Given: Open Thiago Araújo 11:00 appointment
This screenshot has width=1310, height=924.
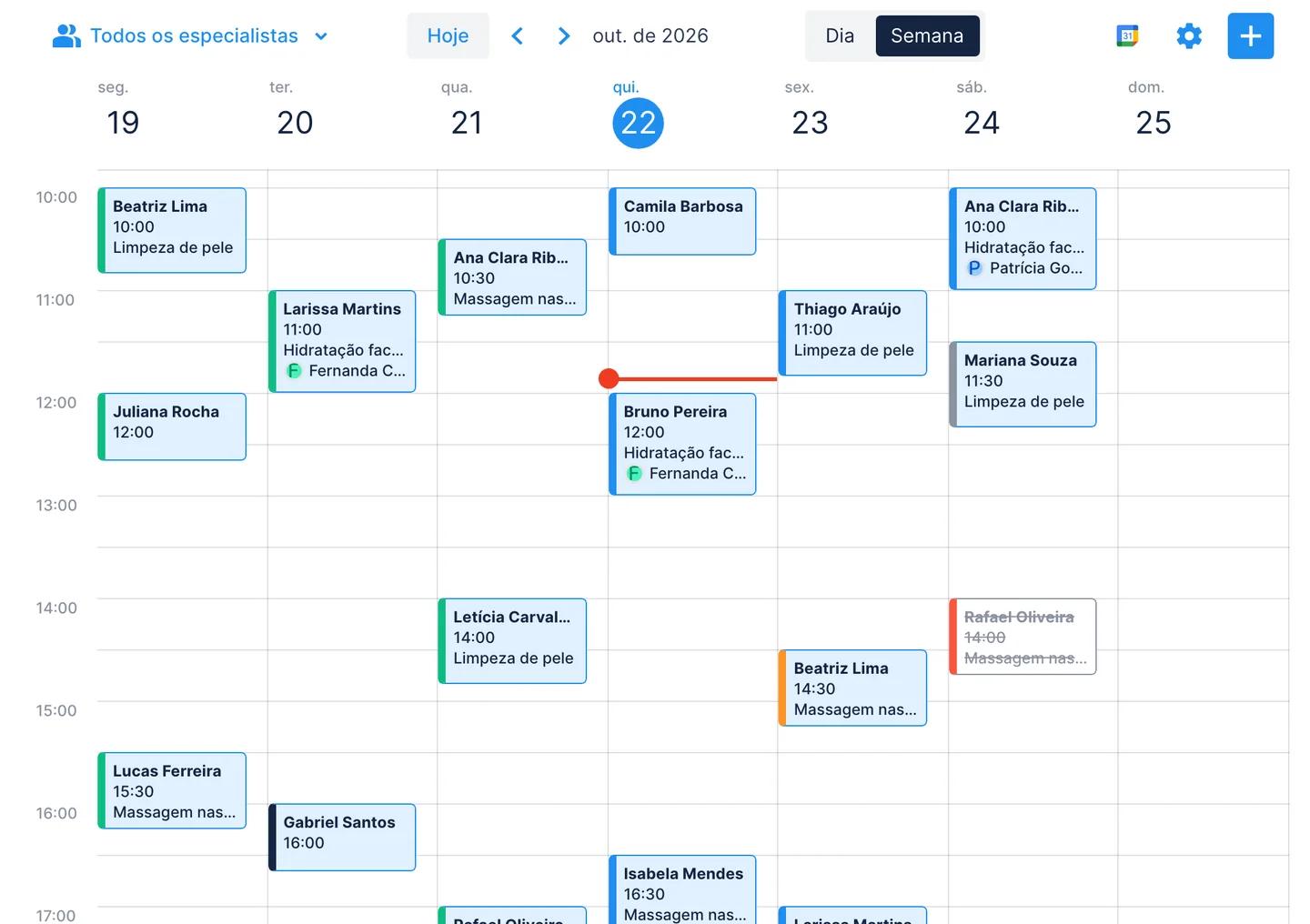Looking at the screenshot, I should pyautogui.click(x=852, y=333).
